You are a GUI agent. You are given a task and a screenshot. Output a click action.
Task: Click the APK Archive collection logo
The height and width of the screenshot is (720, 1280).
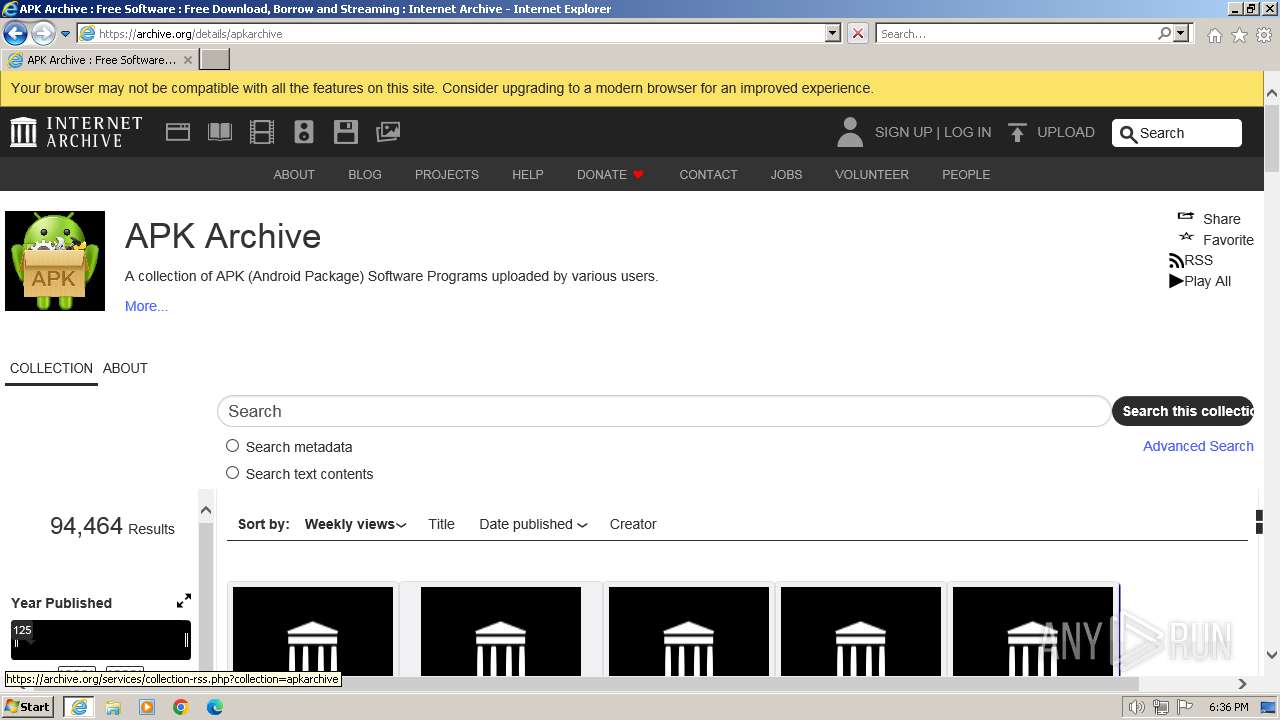55,261
